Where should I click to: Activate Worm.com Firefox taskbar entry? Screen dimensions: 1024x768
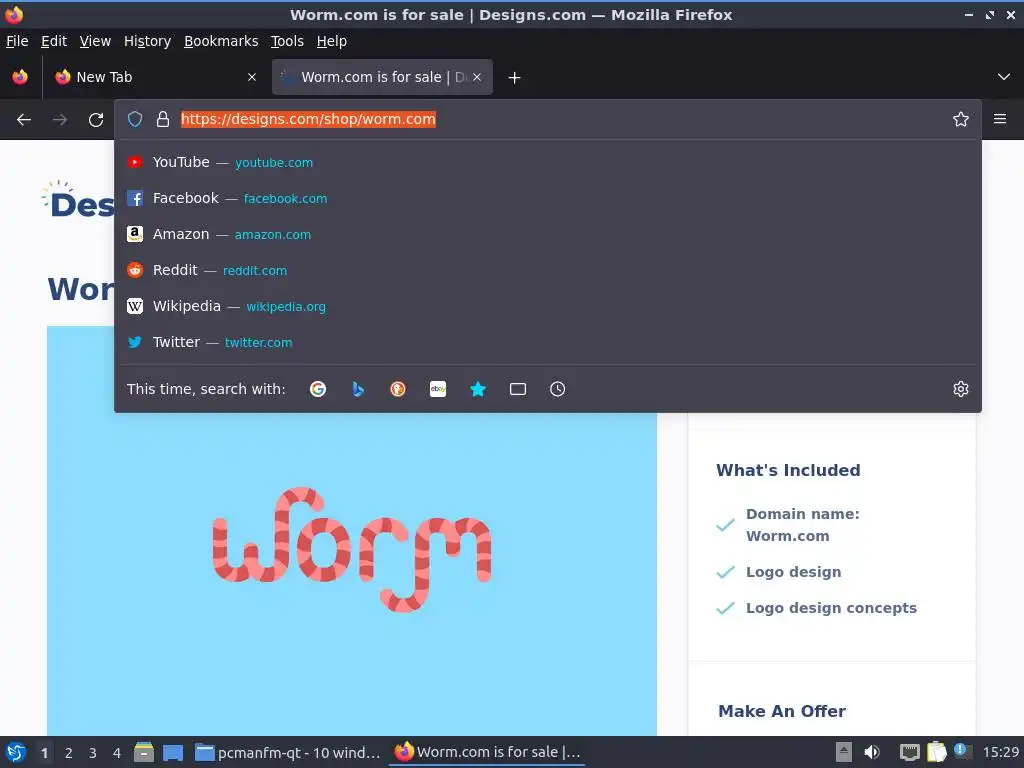487,752
